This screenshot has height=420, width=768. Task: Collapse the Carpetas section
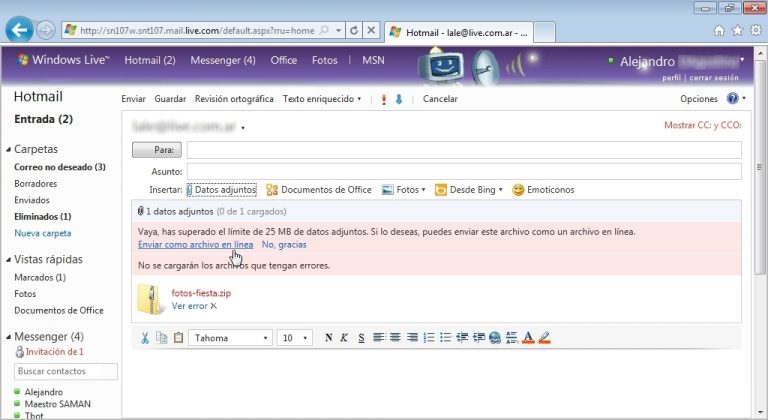[x=8, y=149]
